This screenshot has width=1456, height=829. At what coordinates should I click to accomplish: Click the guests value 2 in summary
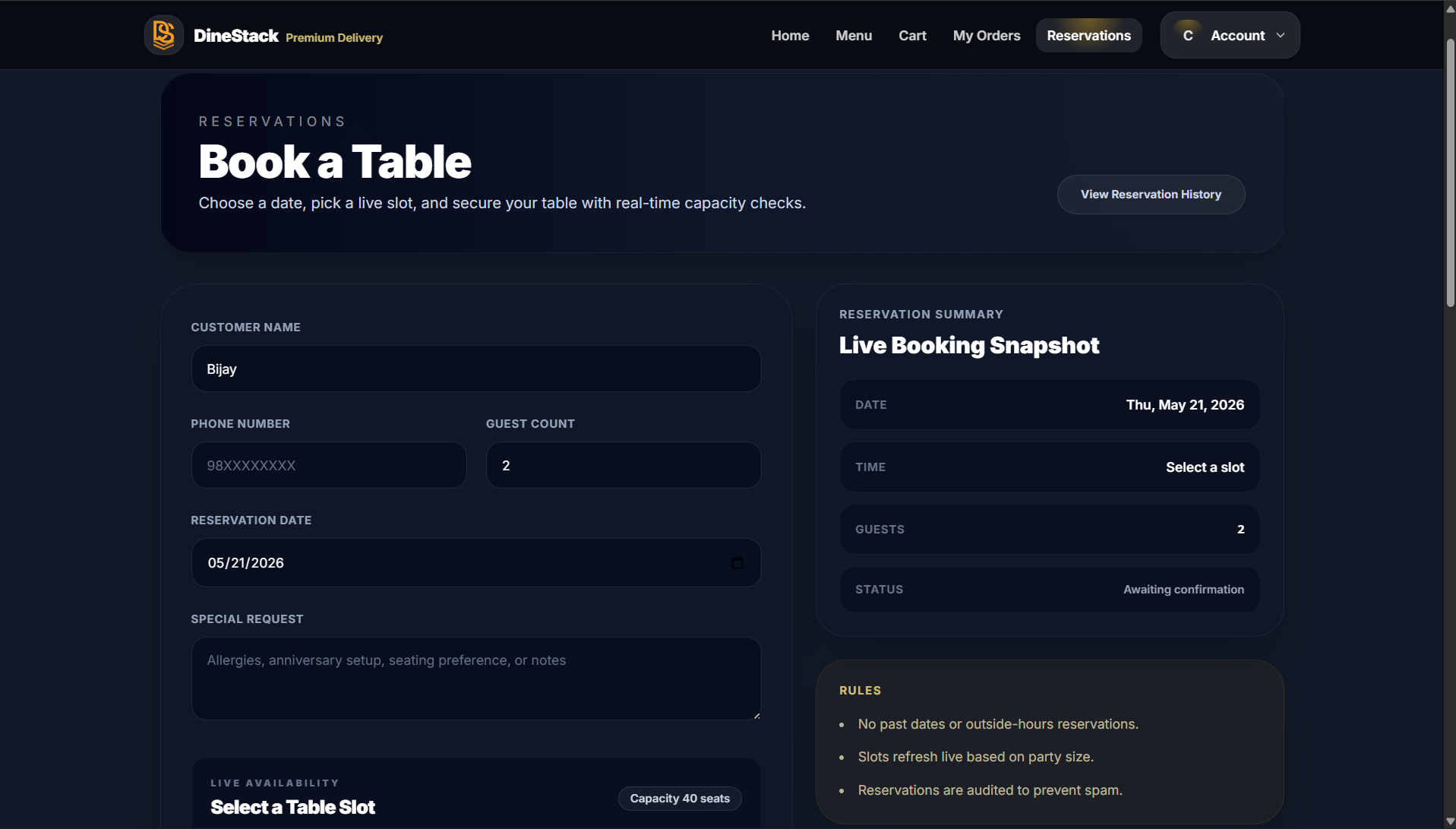point(1240,530)
